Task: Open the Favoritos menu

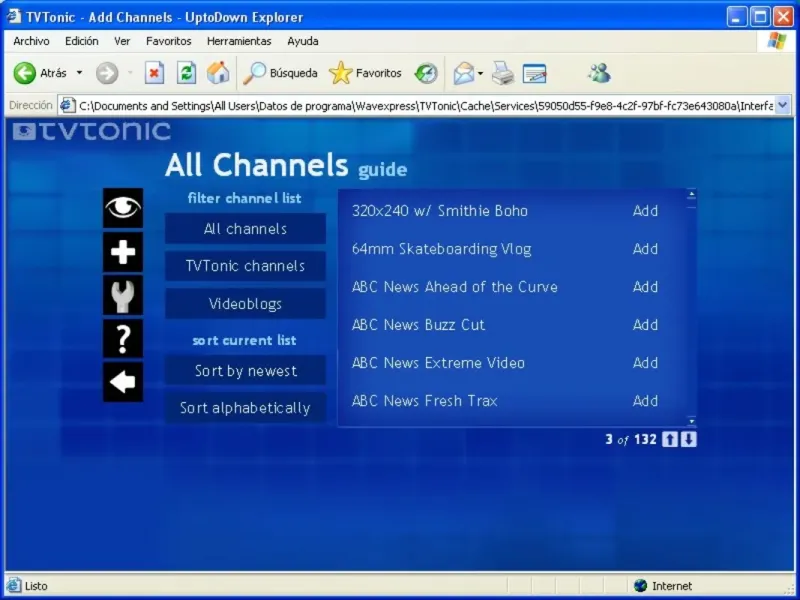Action: [x=168, y=41]
